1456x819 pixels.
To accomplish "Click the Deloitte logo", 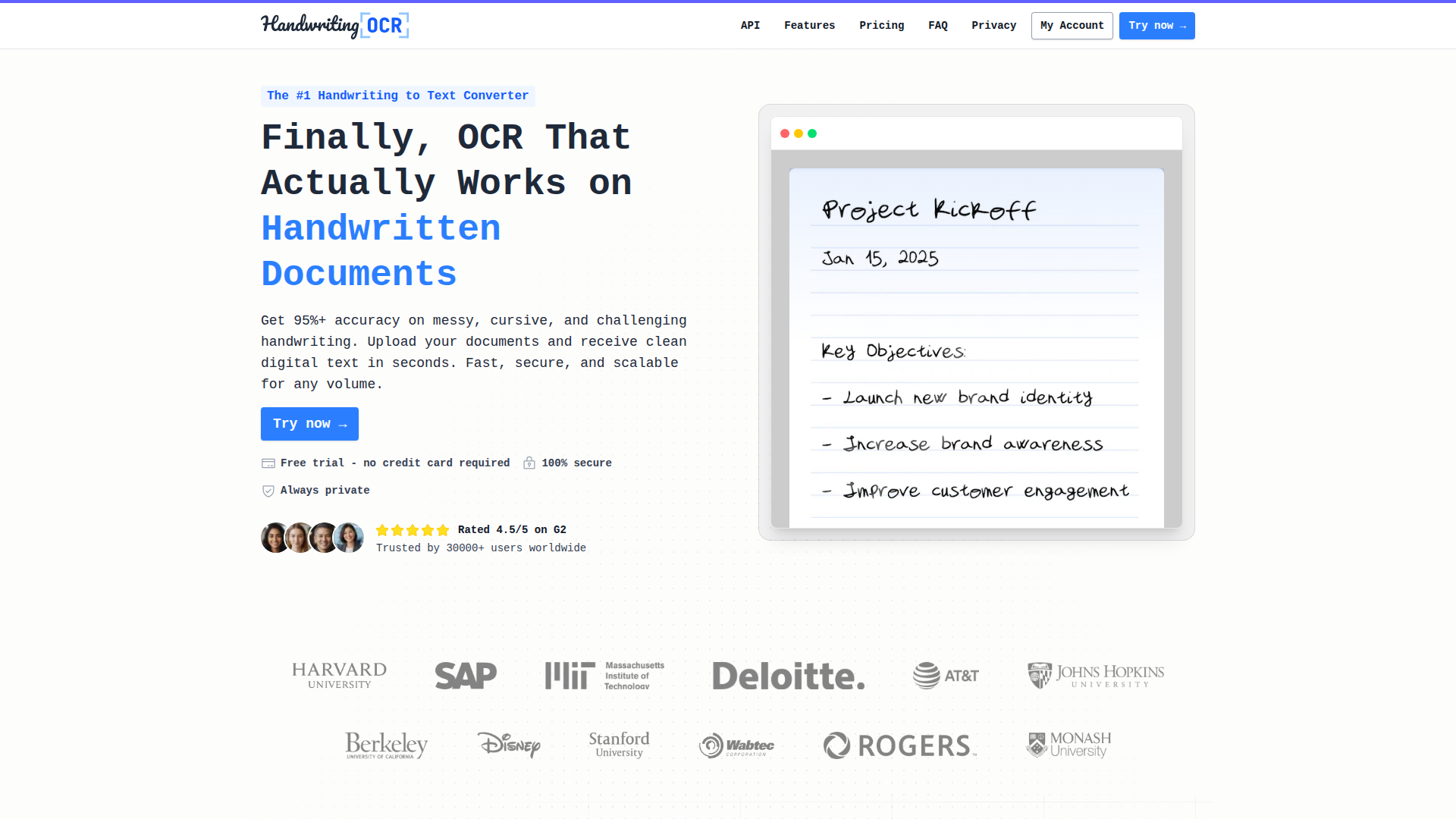I will [788, 675].
